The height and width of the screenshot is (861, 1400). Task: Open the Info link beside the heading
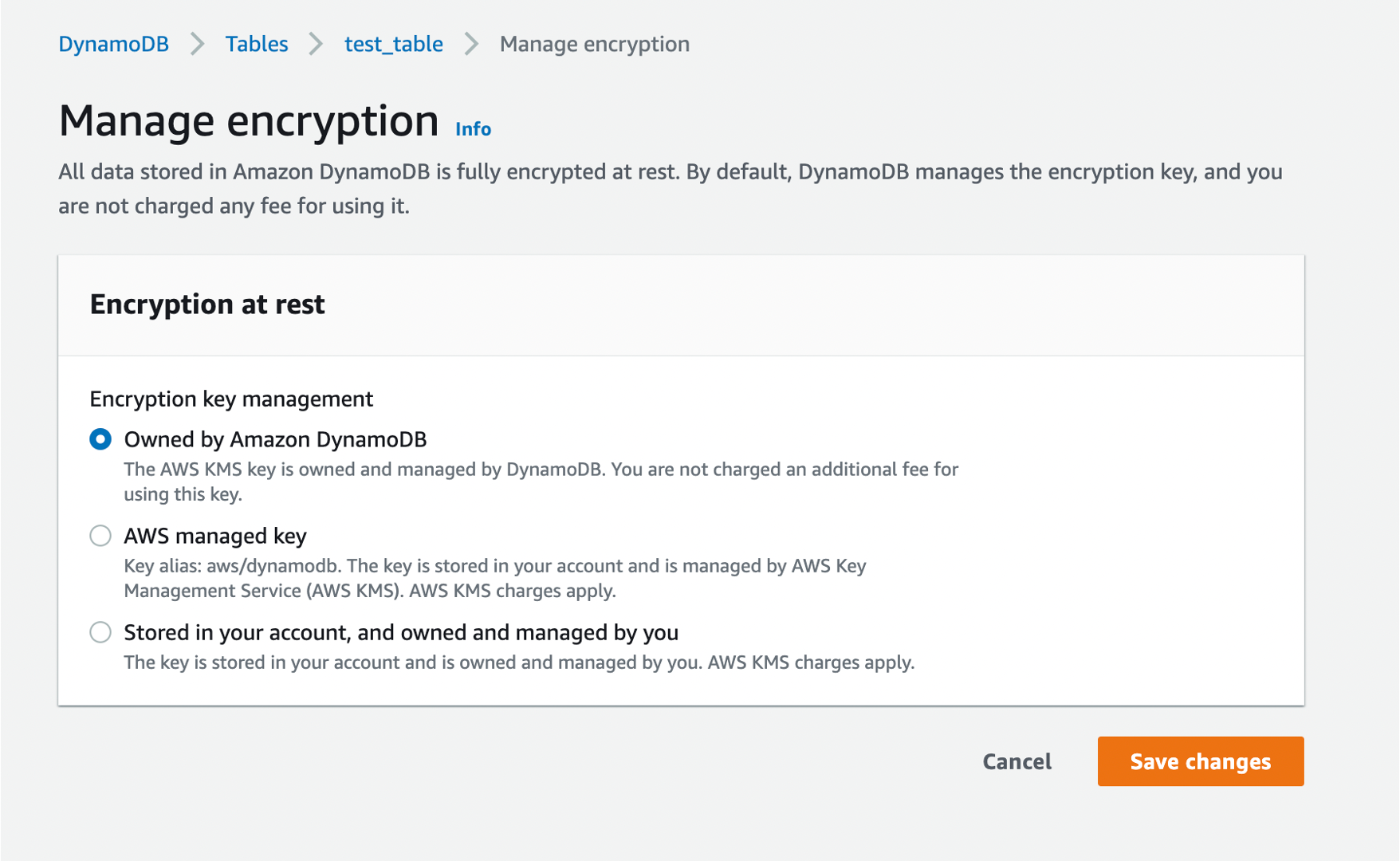point(474,128)
